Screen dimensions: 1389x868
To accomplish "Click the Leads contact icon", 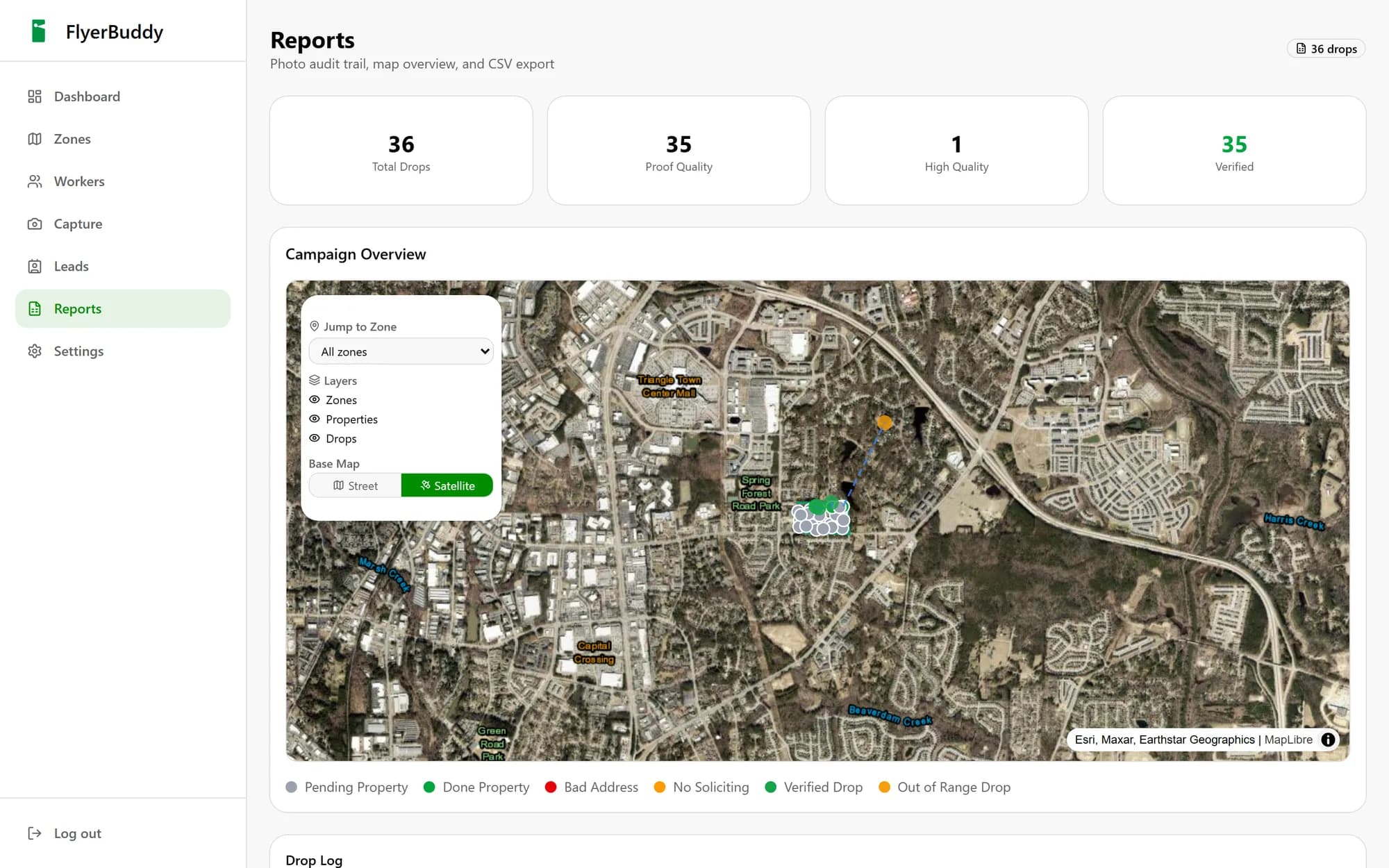I will coord(35,266).
